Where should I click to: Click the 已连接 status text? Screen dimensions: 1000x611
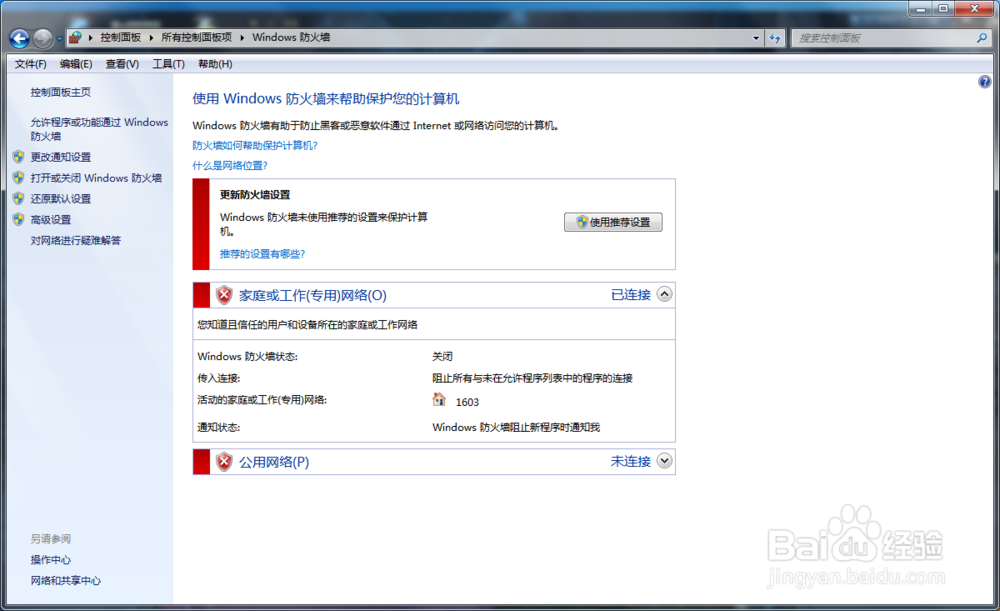(631, 295)
